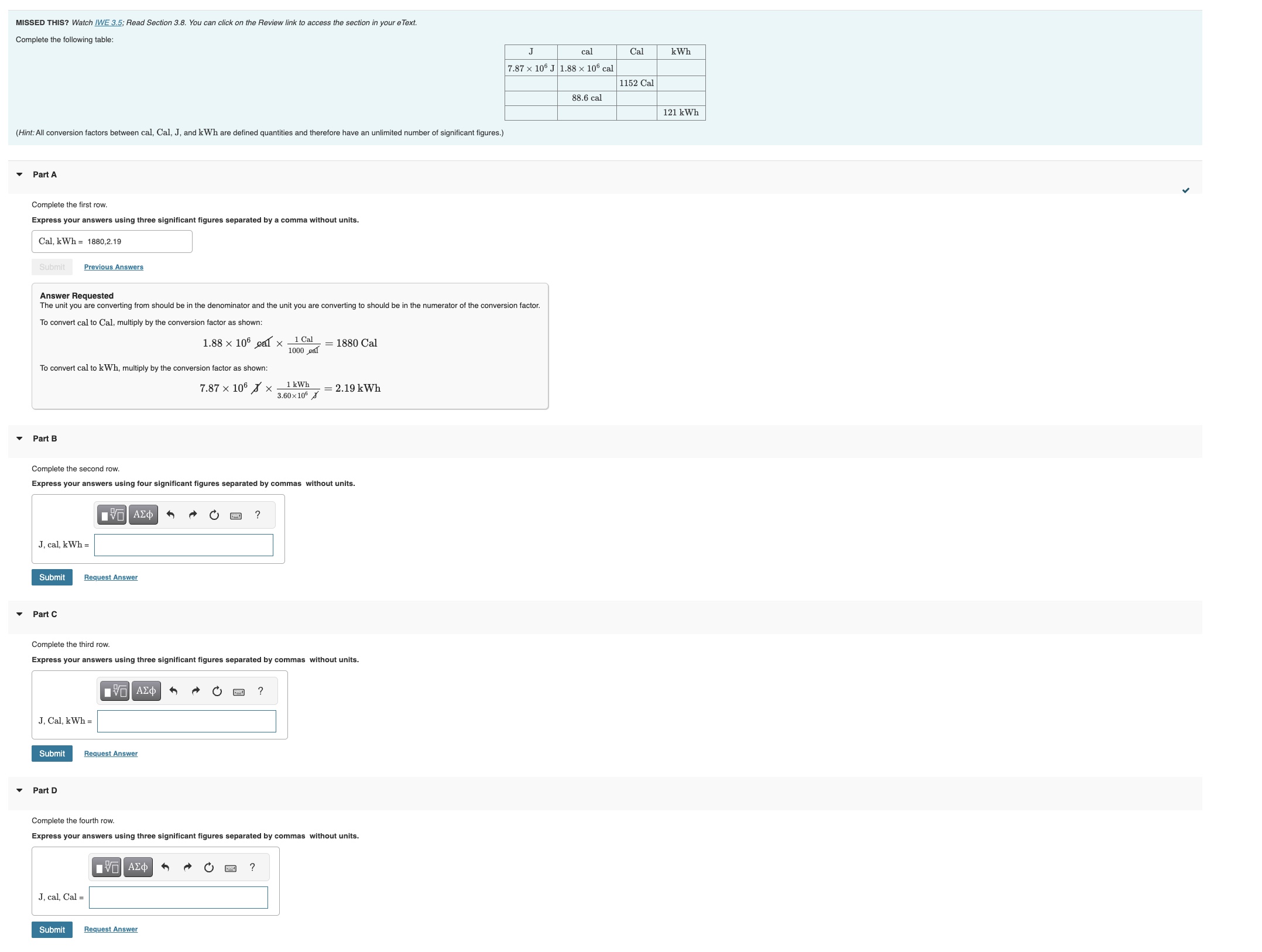Collapse the Part B section

tap(19, 439)
